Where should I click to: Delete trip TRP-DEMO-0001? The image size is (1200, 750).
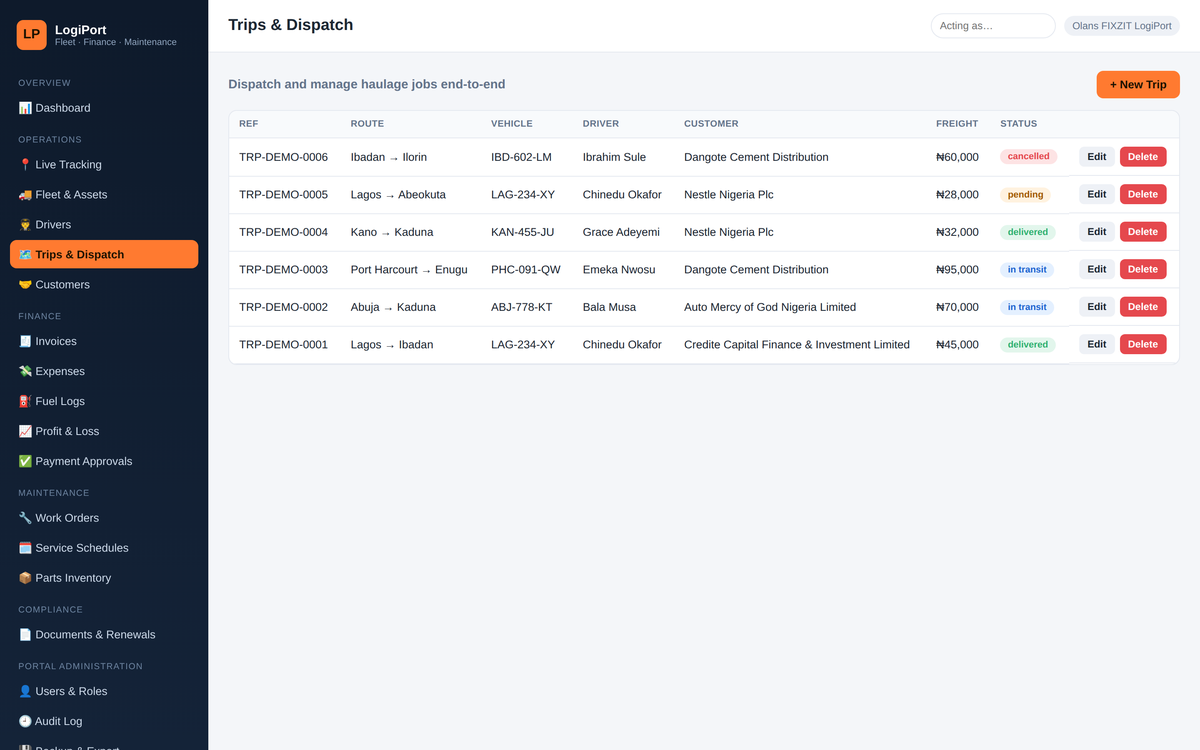pyautogui.click(x=1143, y=344)
